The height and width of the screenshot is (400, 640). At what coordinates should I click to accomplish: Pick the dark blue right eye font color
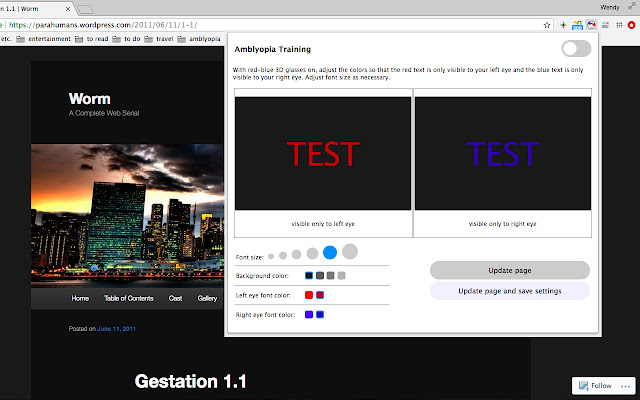coord(320,314)
